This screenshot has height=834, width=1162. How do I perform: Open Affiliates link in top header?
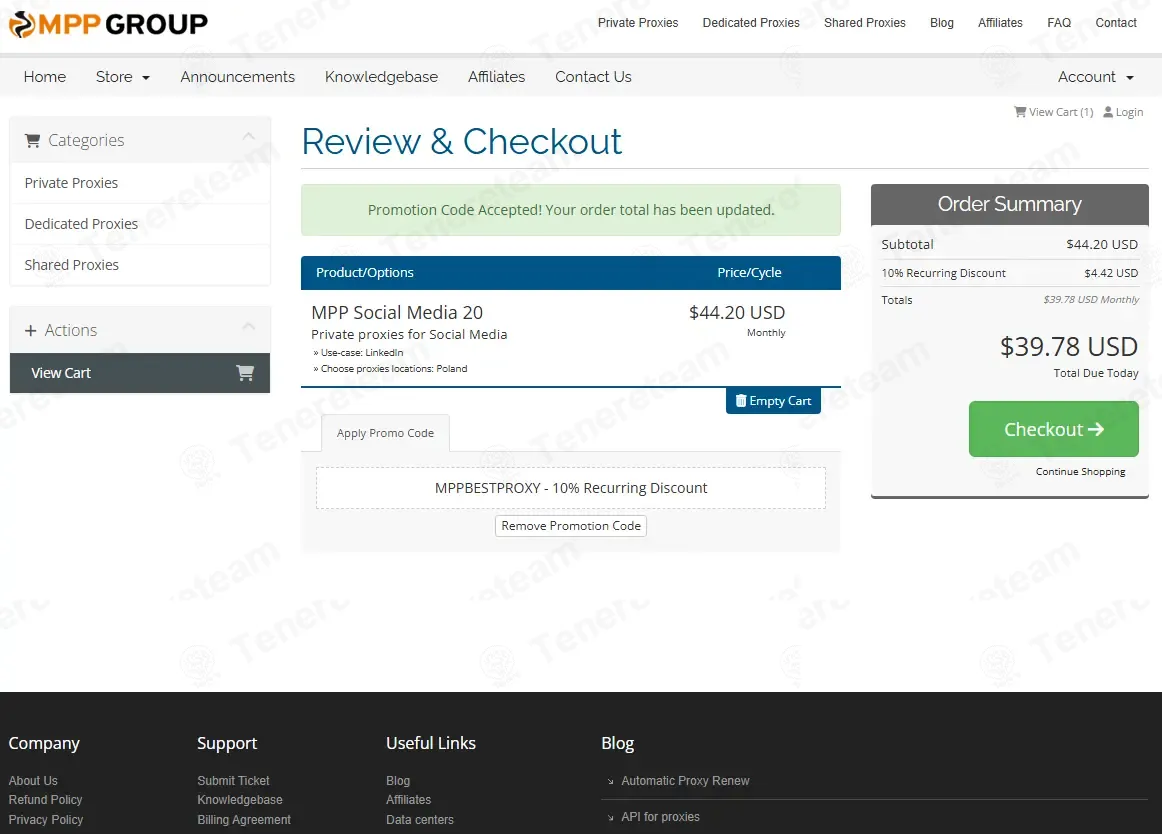pos(1000,23)
